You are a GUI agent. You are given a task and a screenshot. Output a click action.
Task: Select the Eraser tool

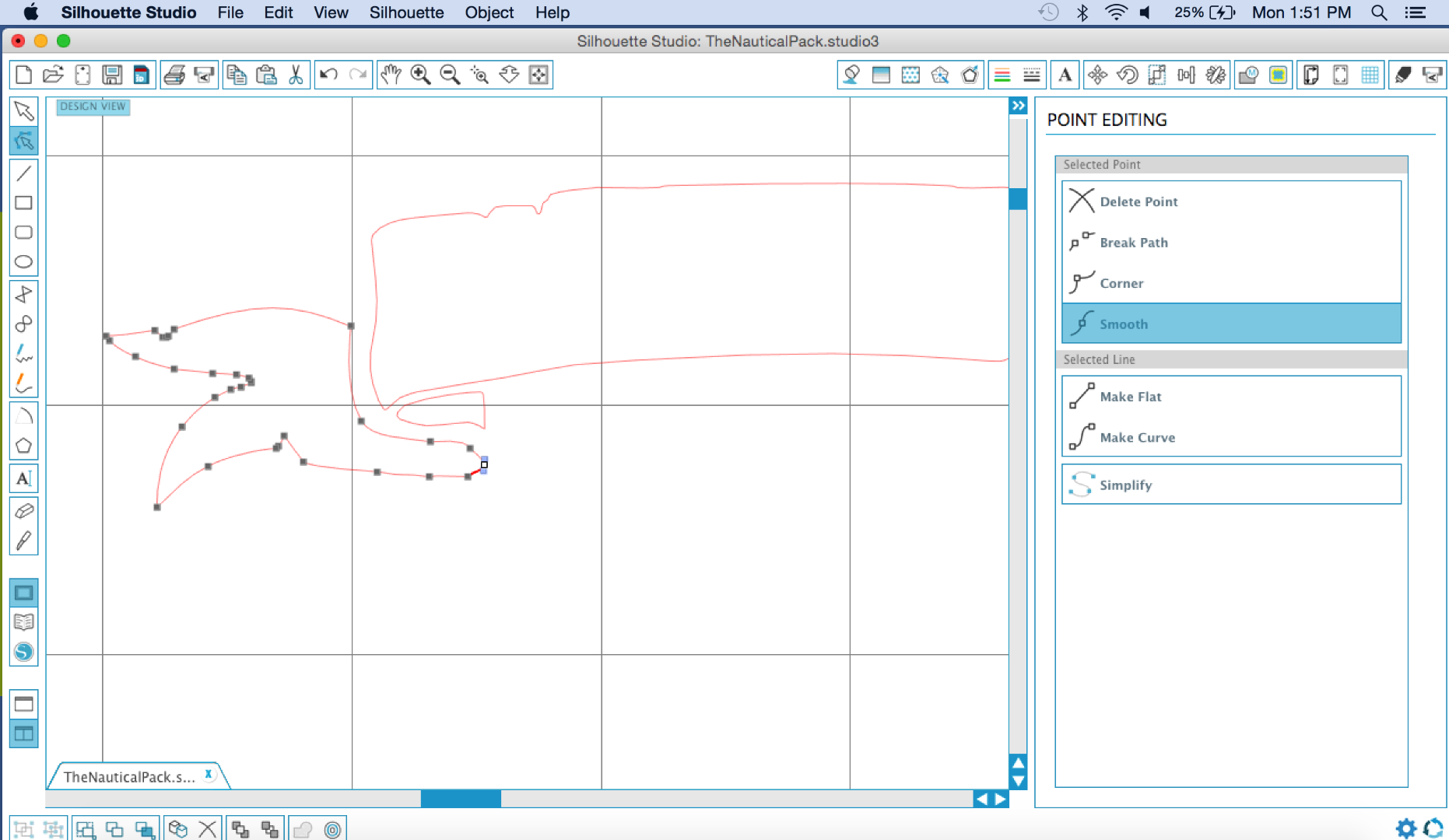[x=24, y=511]
